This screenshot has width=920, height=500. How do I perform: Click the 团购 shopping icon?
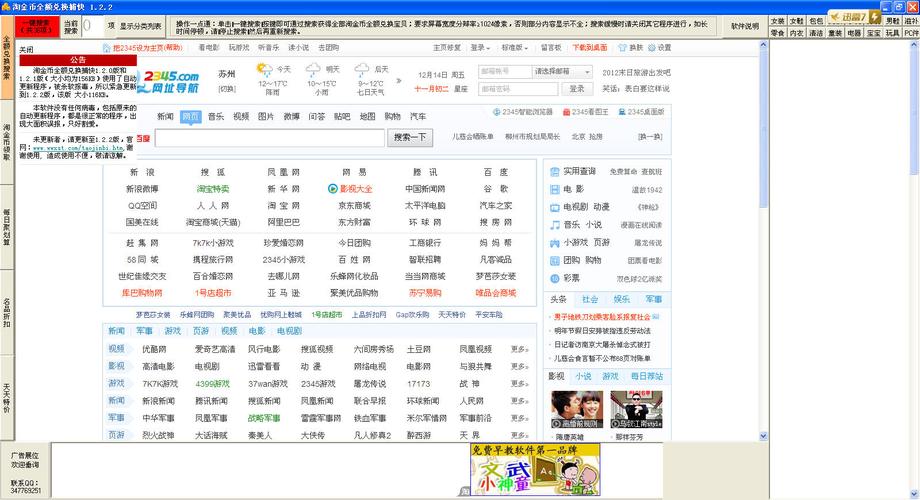pyautogui.click(x=554, y=260)
